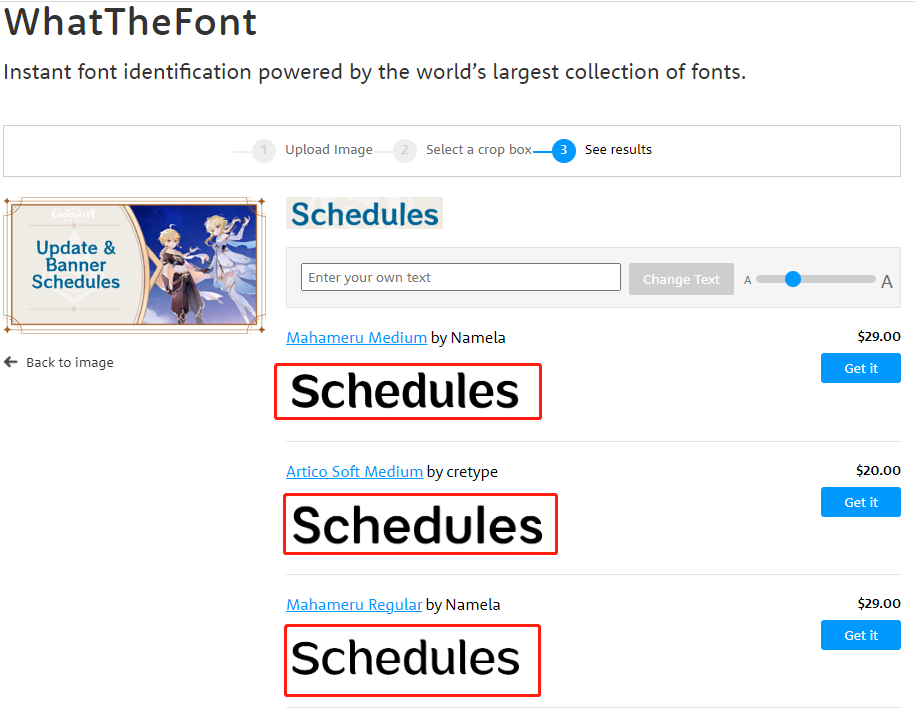Click the preview font size slider

click(x=815, y=279)
